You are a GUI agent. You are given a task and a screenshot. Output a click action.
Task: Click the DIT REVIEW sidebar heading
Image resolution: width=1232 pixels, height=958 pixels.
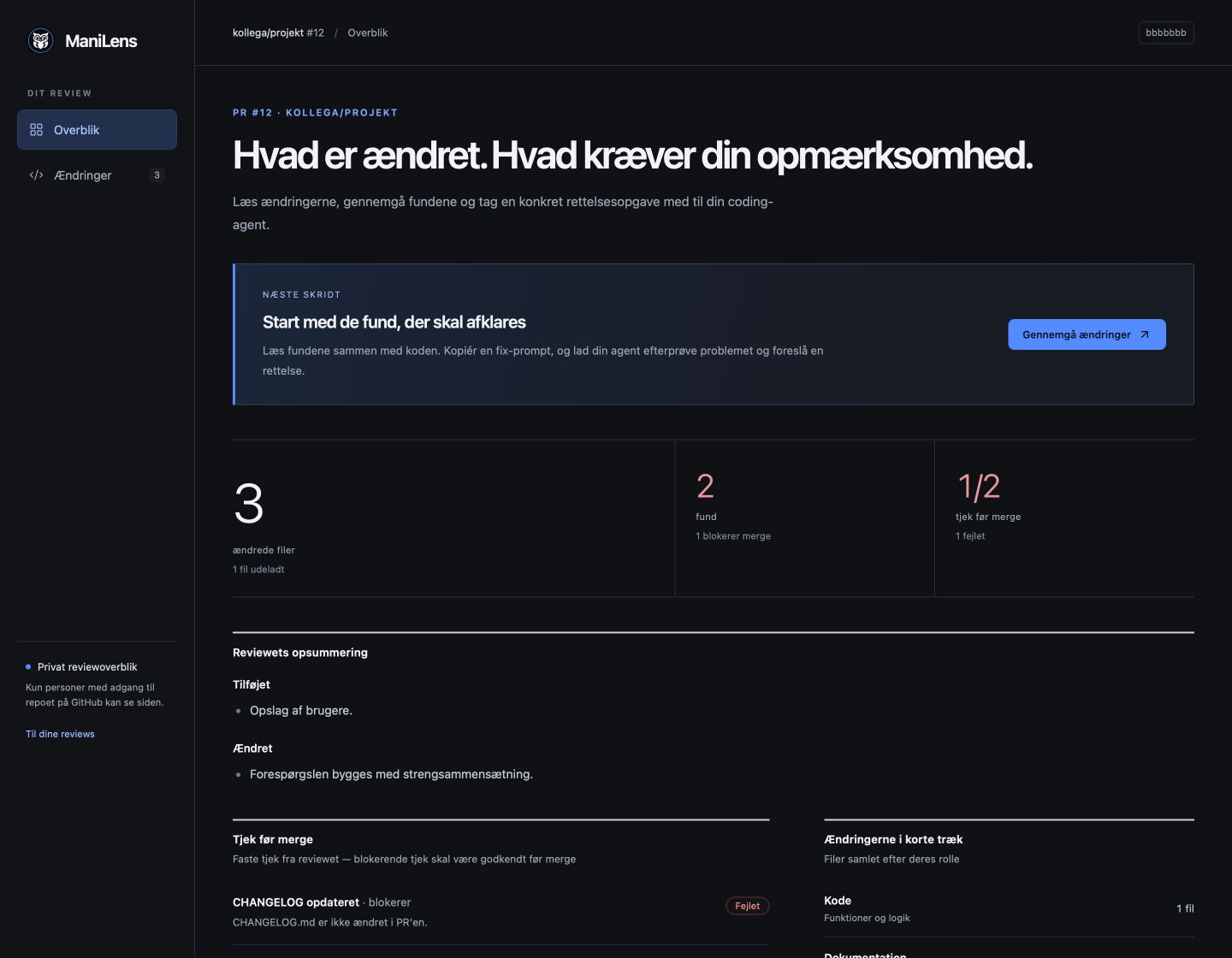[x=59, y=93]
